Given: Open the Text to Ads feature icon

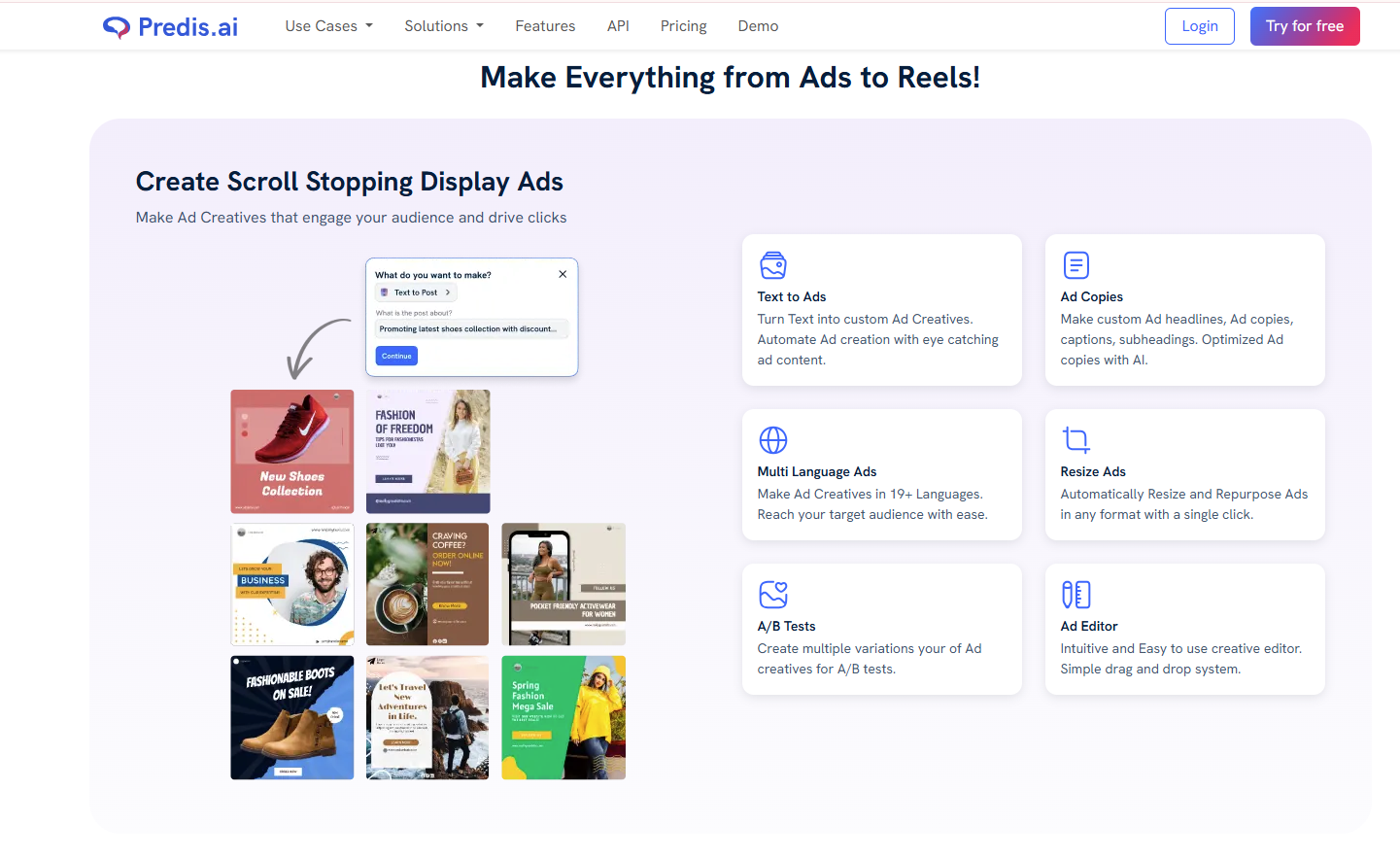Looking at the screenshot, I should click(773, 265).
